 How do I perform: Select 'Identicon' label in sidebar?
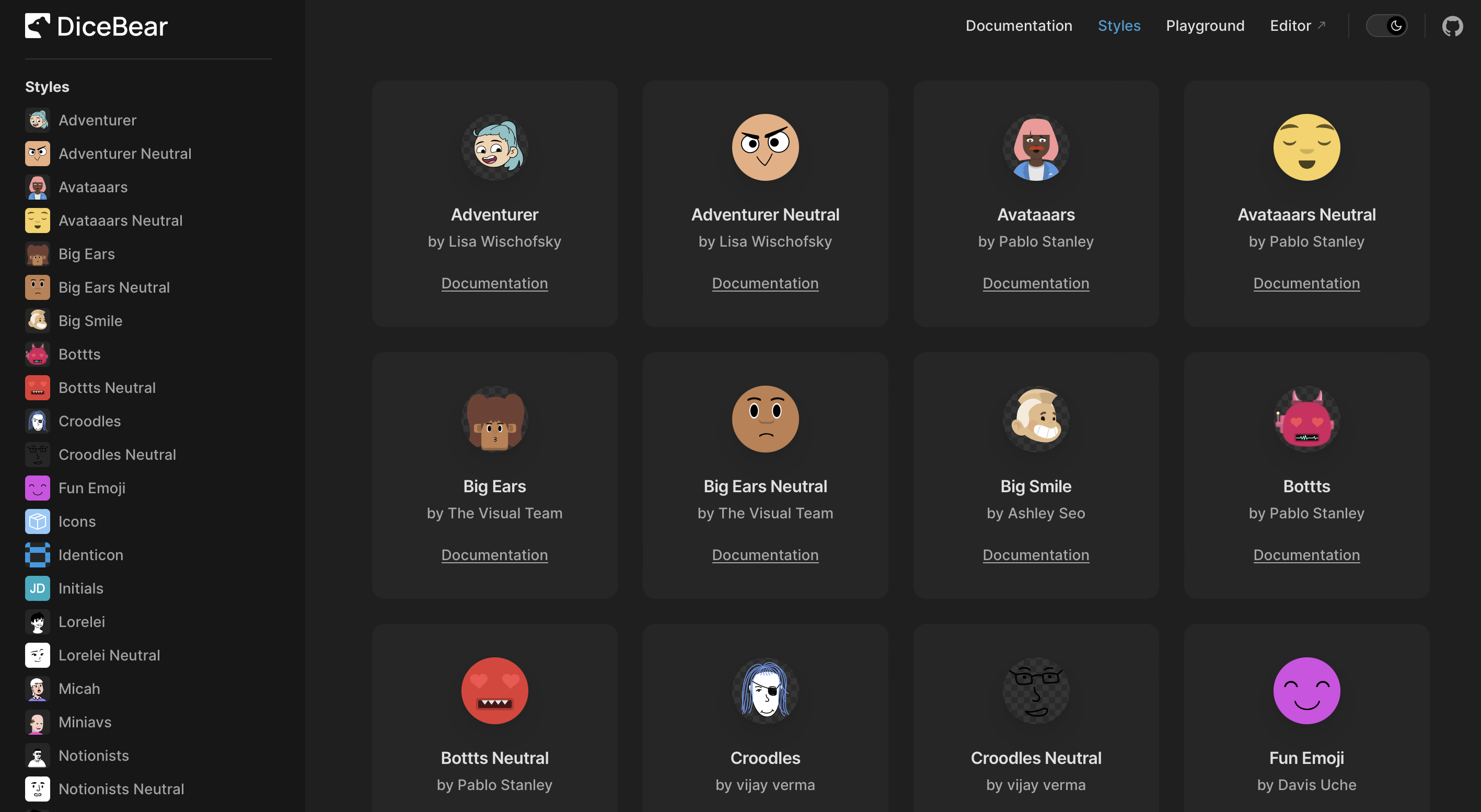coord(91,554)
